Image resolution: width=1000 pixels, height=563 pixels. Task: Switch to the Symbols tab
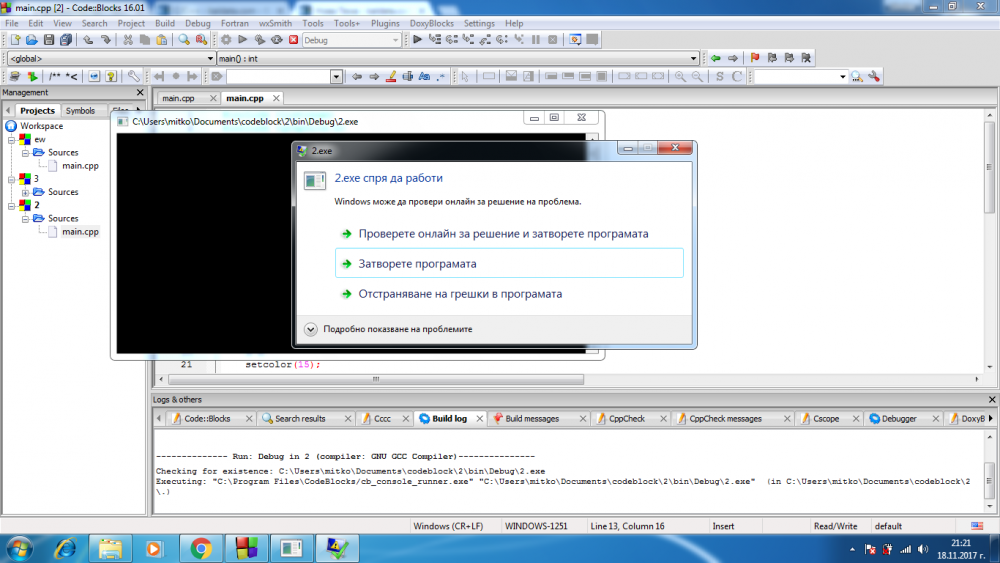point(80,110)
